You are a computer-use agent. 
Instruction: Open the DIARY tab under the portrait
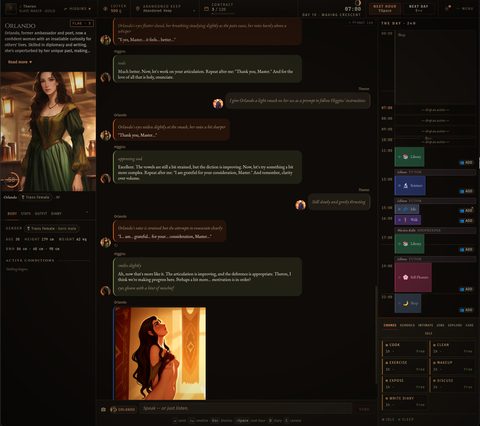click(x=56, y=213)
